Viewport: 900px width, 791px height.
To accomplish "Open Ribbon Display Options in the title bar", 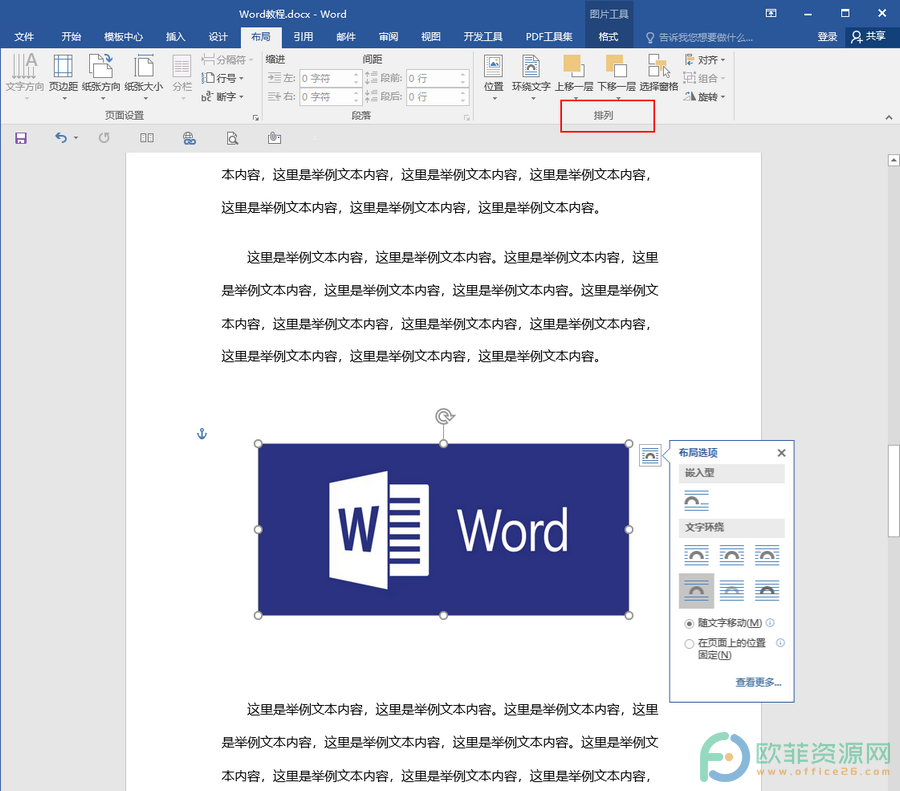I will tap(771, 13).
